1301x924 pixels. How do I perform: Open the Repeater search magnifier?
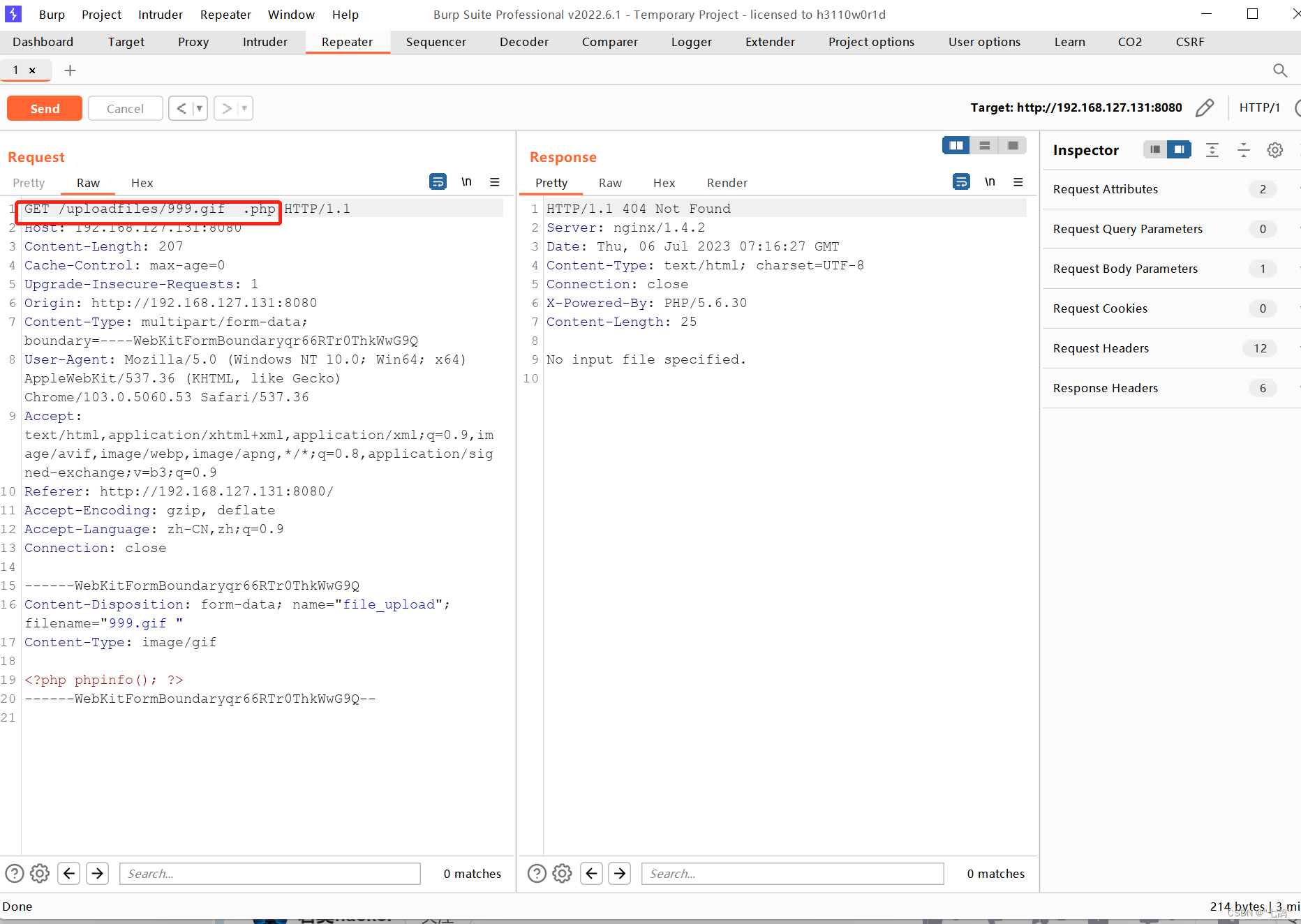pyautogui.click(x=1279, y=70)
